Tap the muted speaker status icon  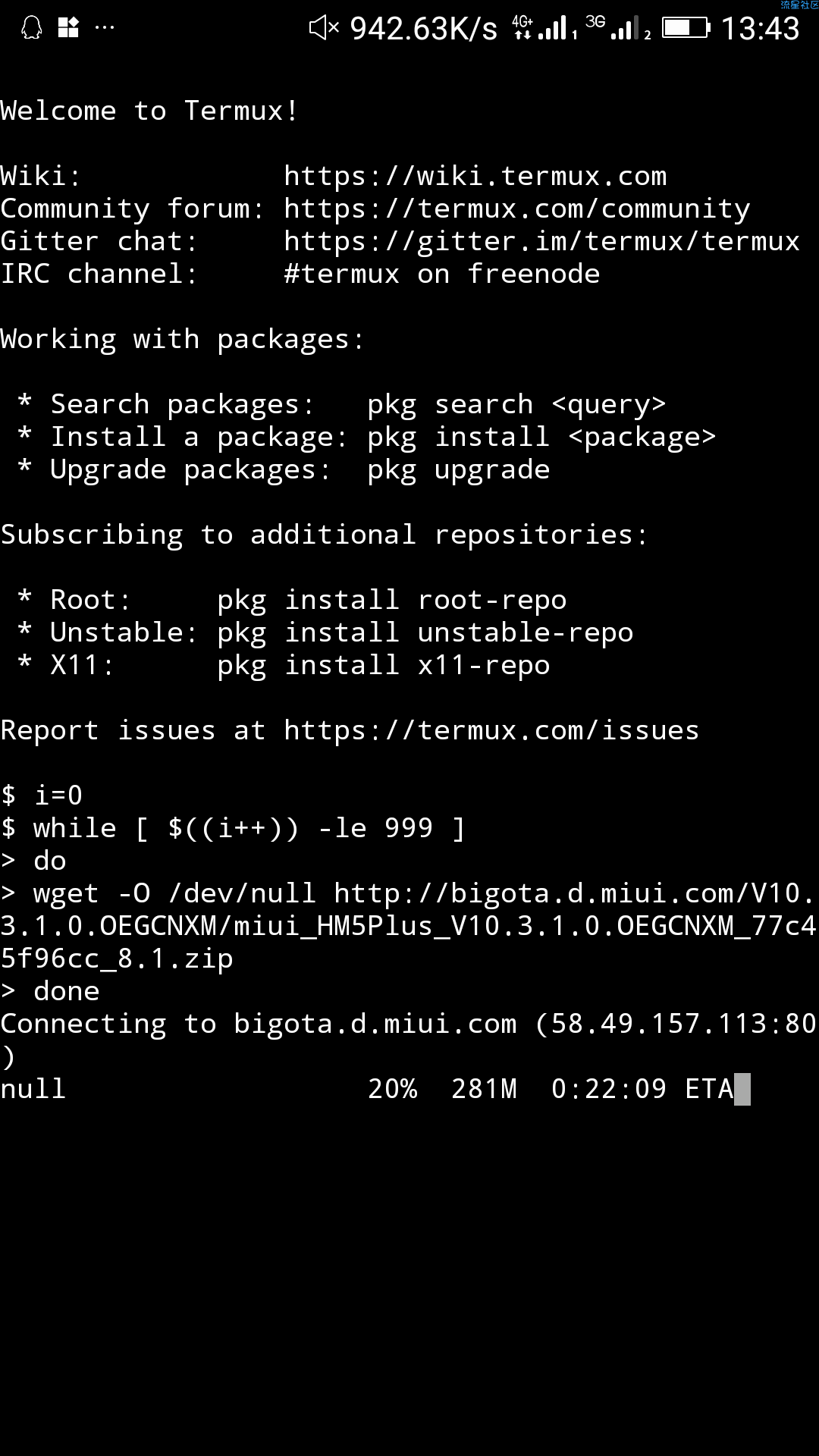(324, 28)
